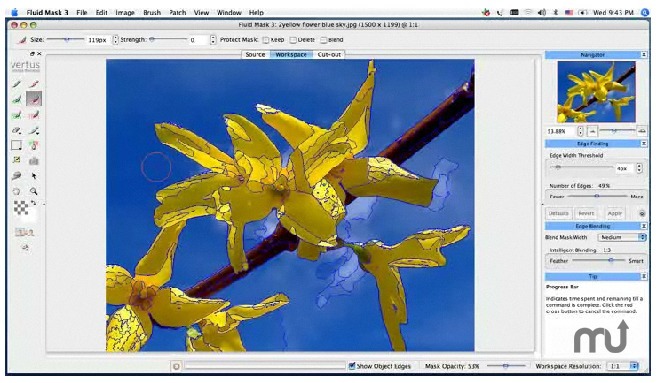Select the gray smudge tool left of arrow
The image size is (659, 383).
point(16,176)
